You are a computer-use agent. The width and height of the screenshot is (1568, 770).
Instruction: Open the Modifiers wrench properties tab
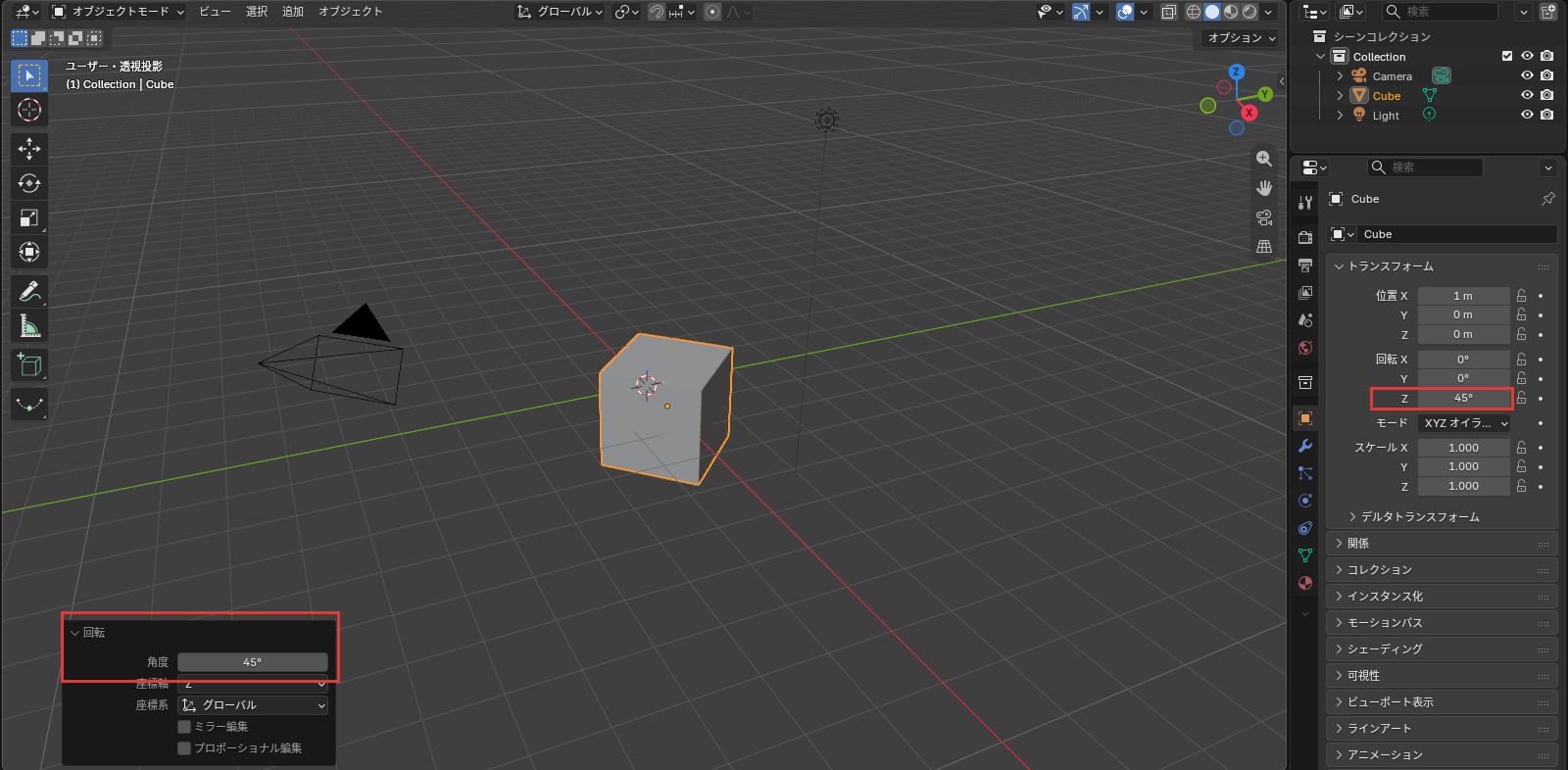[x=1305, y=446]
